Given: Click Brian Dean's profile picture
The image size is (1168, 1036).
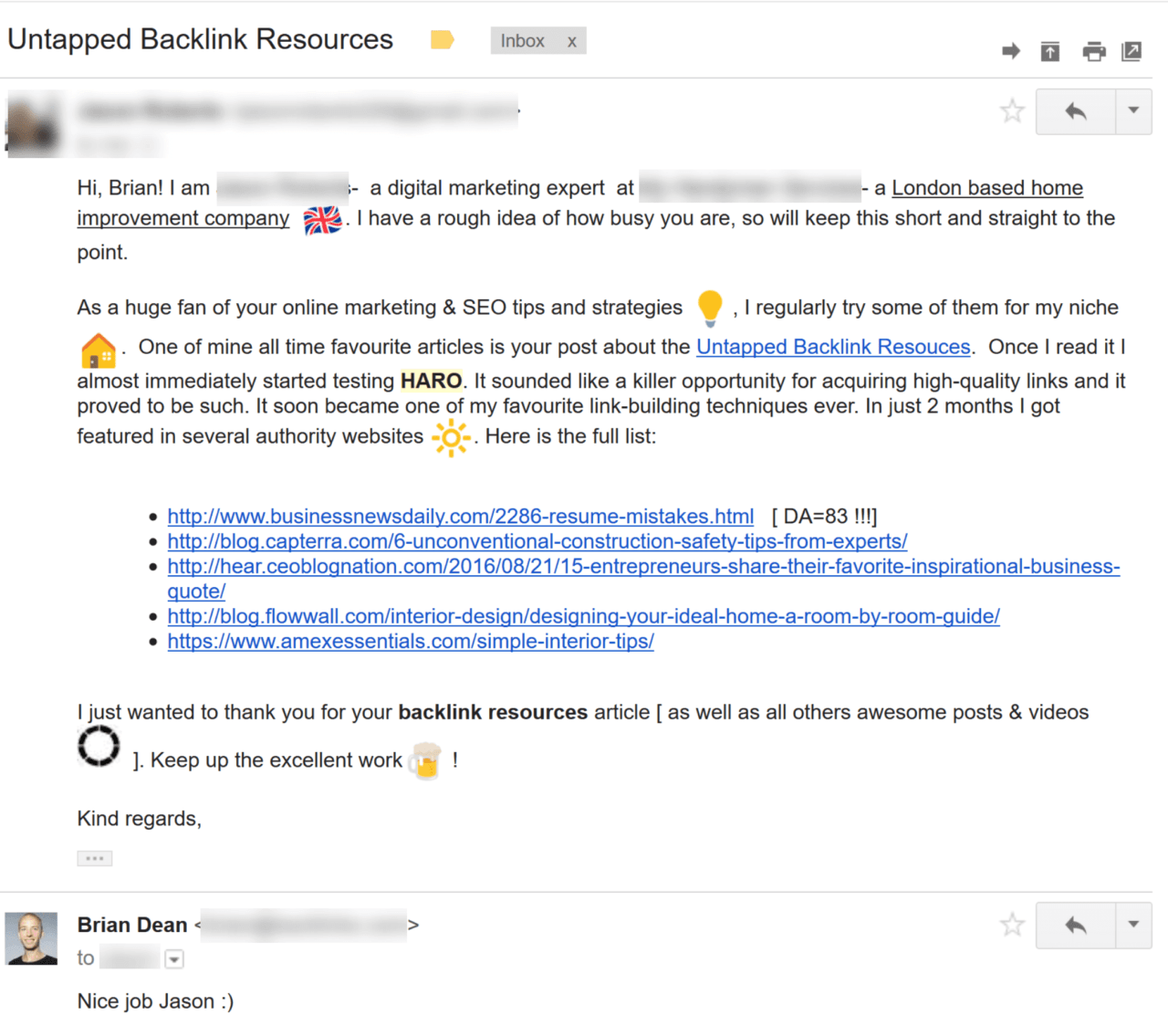Looking at the screenshot, I should 31,937.
